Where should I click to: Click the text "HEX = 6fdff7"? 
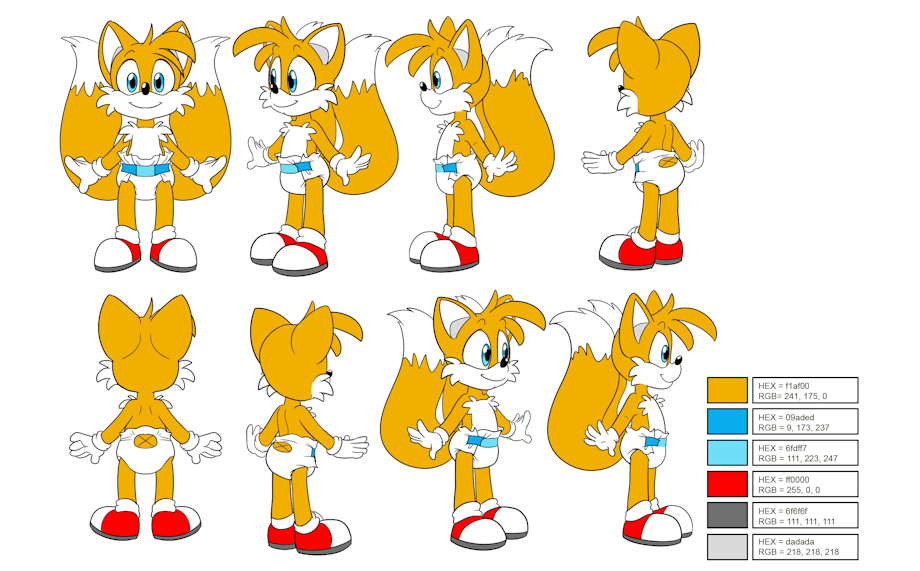pyautogui.click(x=782, y=448)
